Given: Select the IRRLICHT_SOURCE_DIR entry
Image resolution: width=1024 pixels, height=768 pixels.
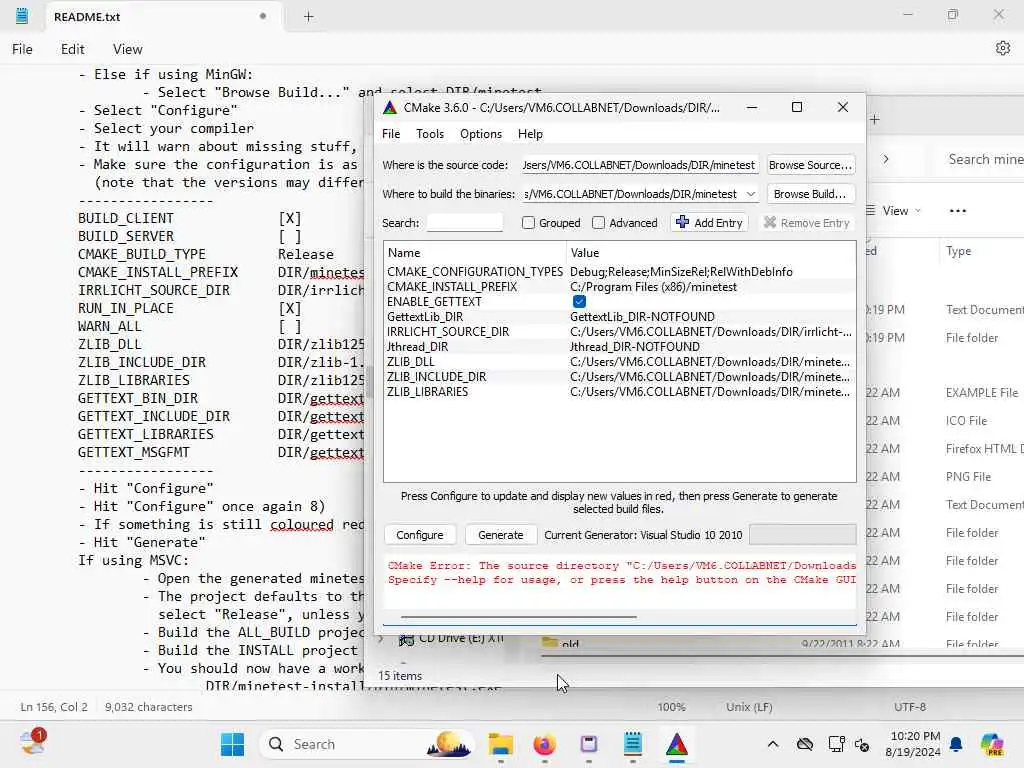Looking at the screenshot, I should tap(619, 332).
